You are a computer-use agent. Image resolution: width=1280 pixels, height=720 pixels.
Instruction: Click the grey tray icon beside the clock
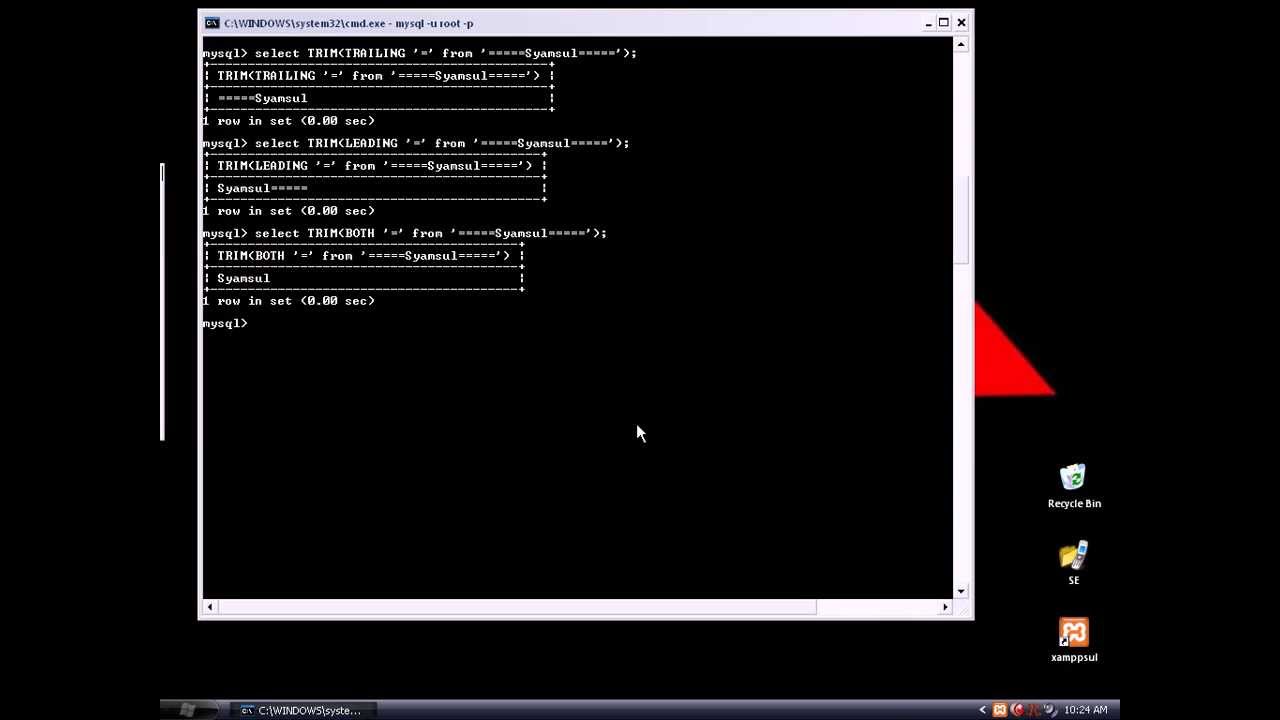pyautogui.click(x=1050, y=710)
